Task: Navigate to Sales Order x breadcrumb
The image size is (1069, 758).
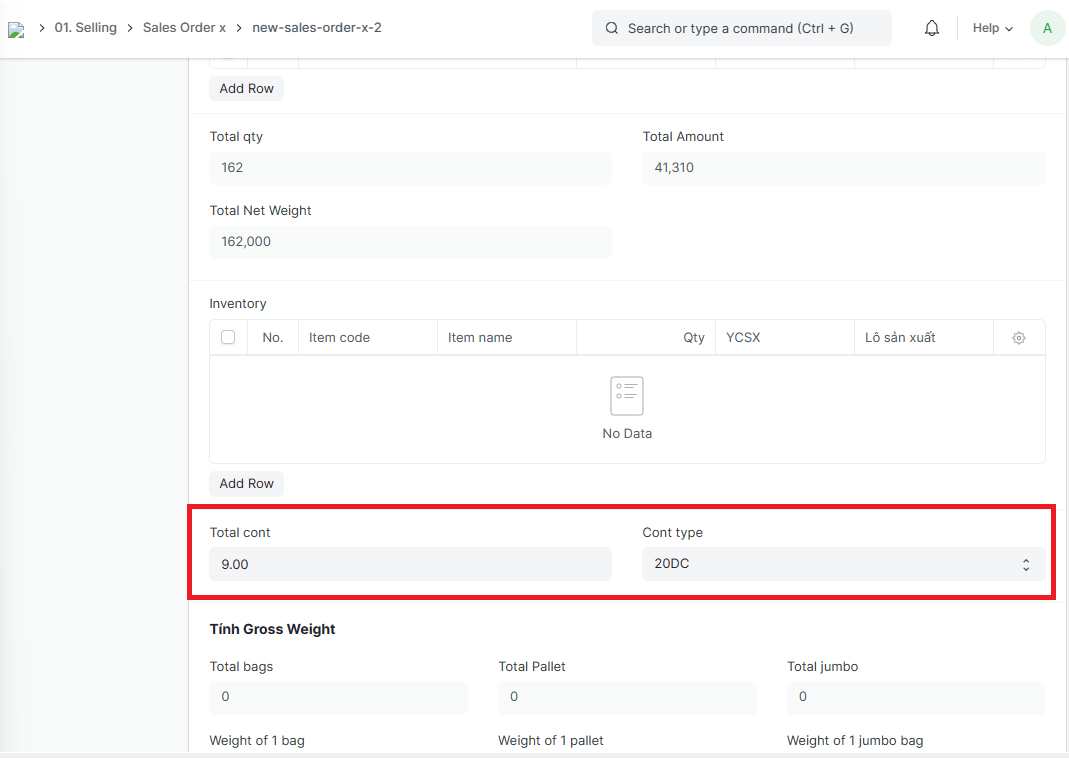Action: (x=184, y=28)
